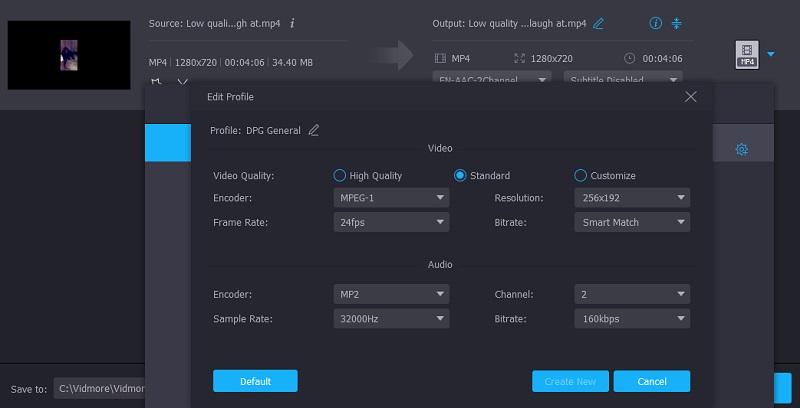Expand the Resolution 256x192 dropdown
Screen dimensions: 800x408
click(x=632, y=198)
